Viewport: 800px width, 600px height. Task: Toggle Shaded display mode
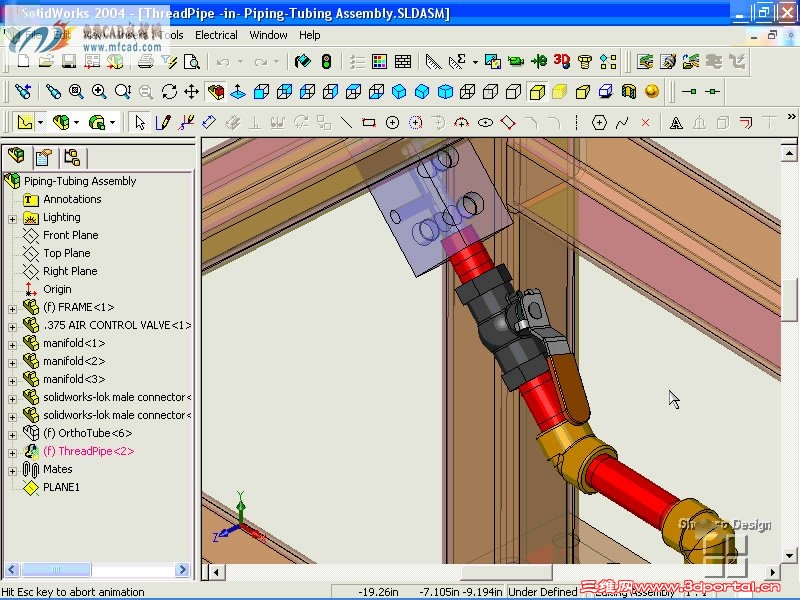pyautogui.click(x=560, y=92)
